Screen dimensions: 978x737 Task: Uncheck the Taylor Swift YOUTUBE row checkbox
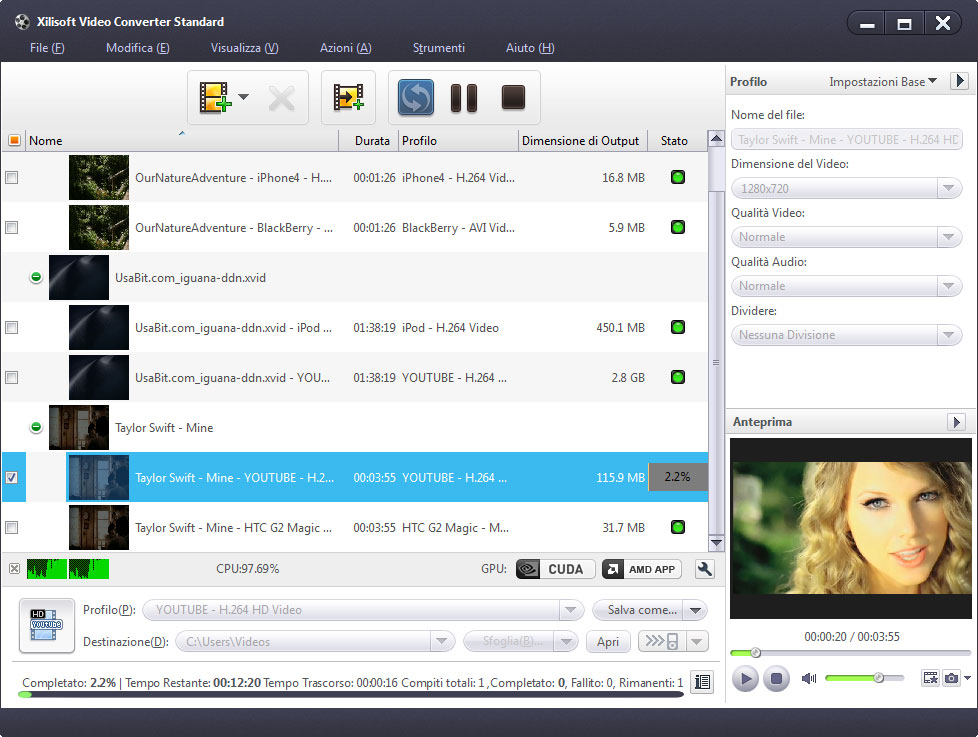click(11, 478)
